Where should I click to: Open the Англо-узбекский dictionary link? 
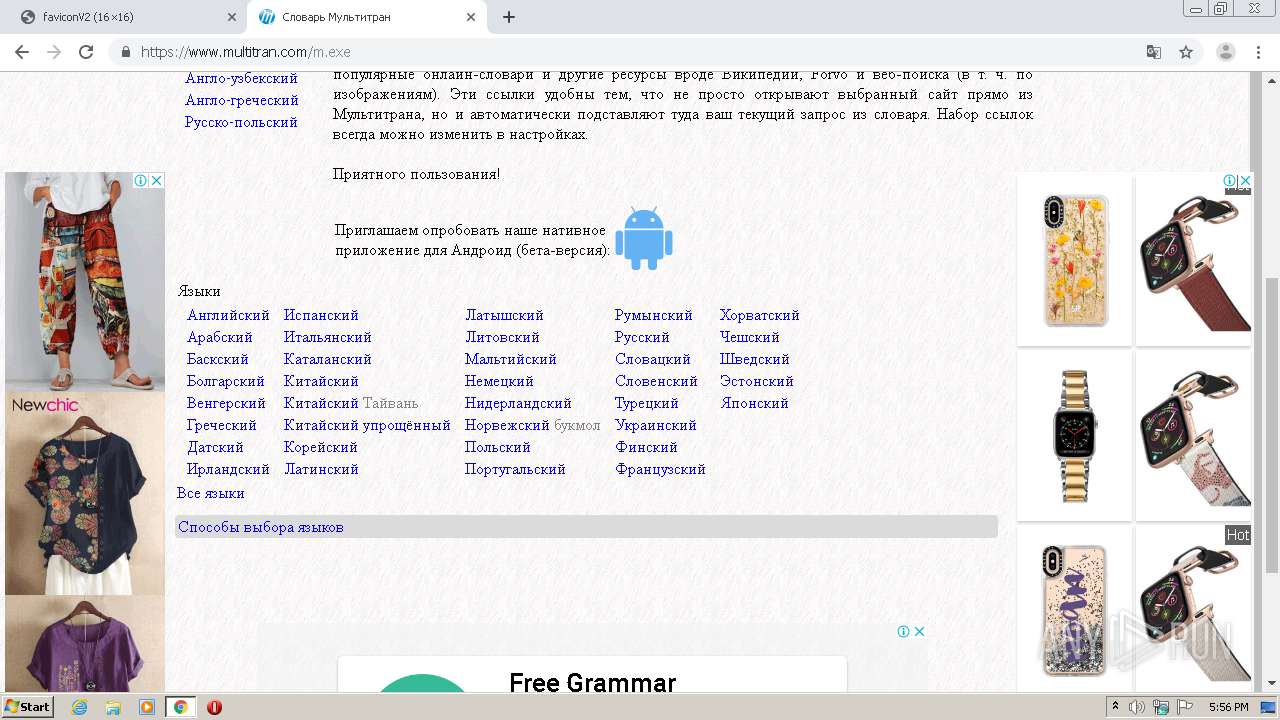[241, 78]
